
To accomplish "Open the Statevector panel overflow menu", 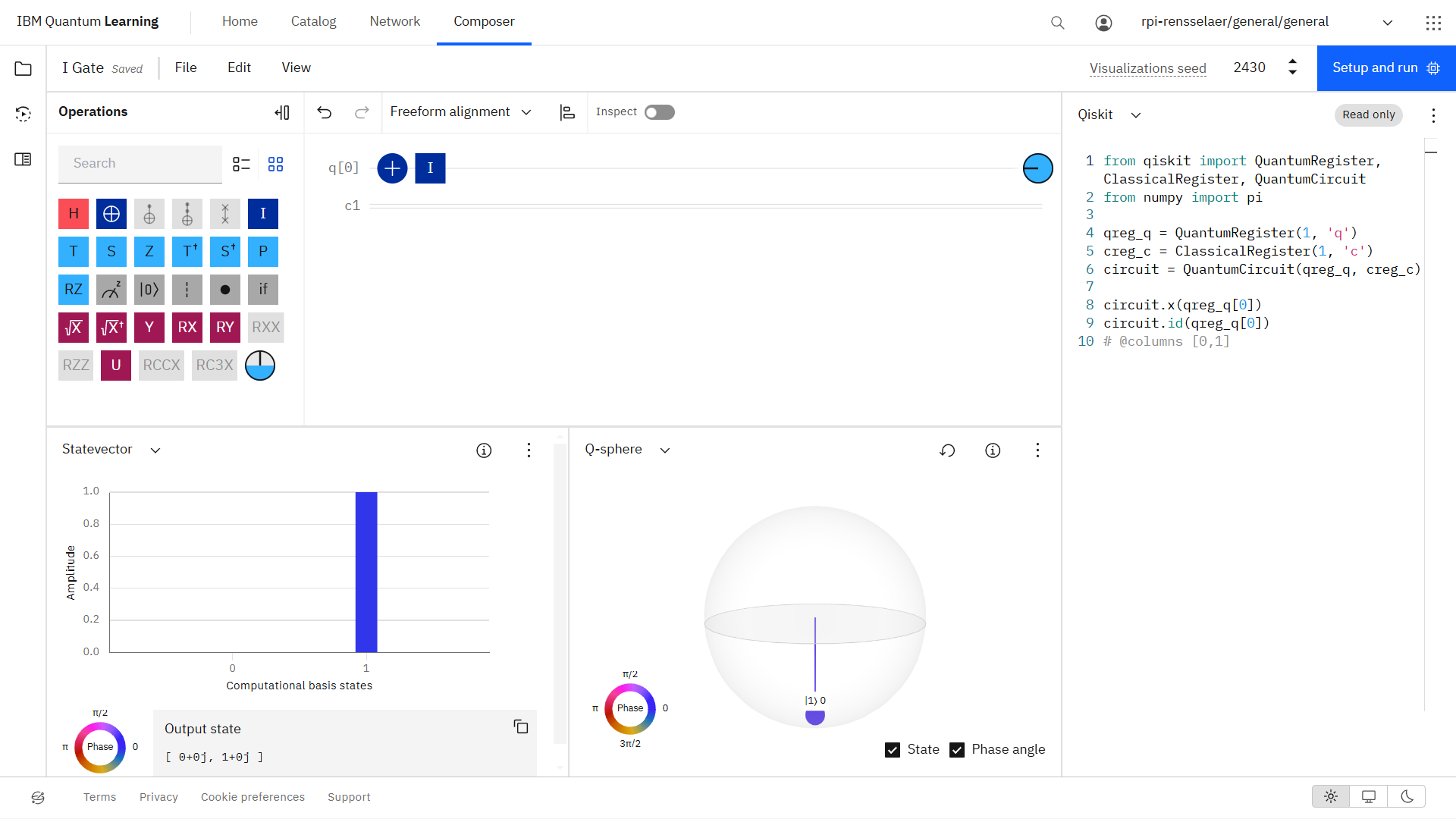I will click(x=529, y=450).
